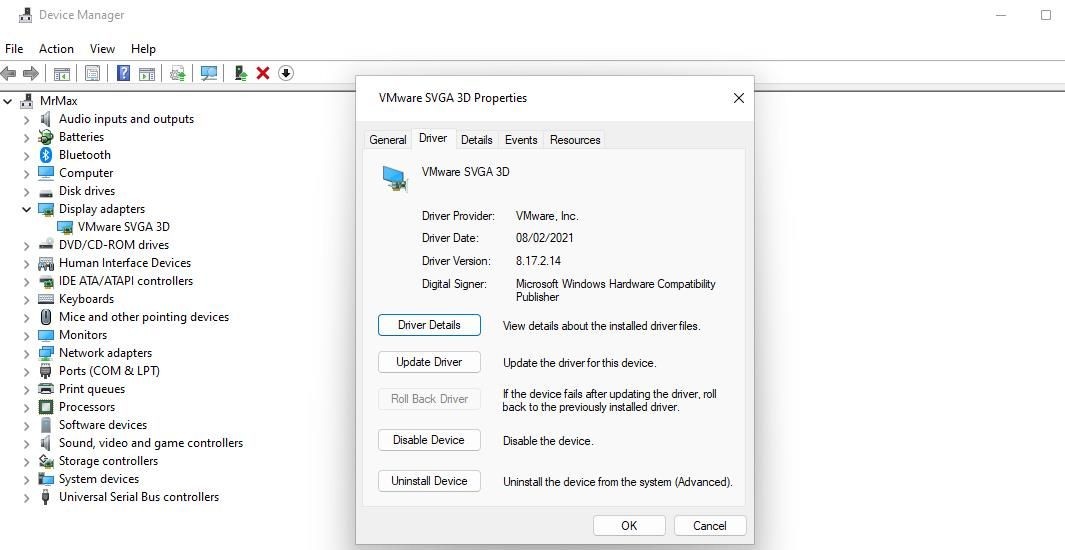1065x550 pixels.
Task: Click the Disk drives category icon
Action: tap(46, 192)
